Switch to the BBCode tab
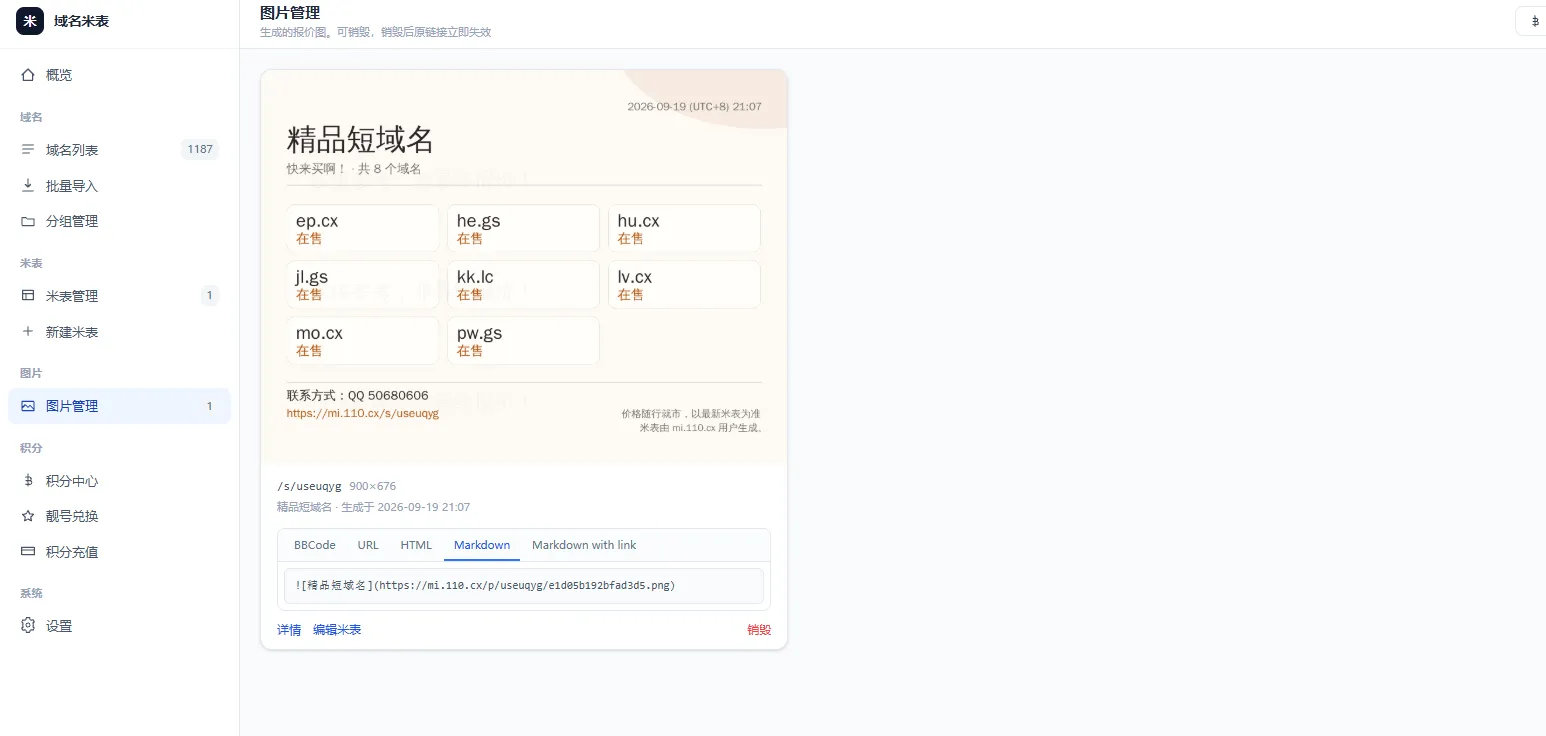Image resolution: width=1546 pixels, height=736 pixels. (315, 545)
